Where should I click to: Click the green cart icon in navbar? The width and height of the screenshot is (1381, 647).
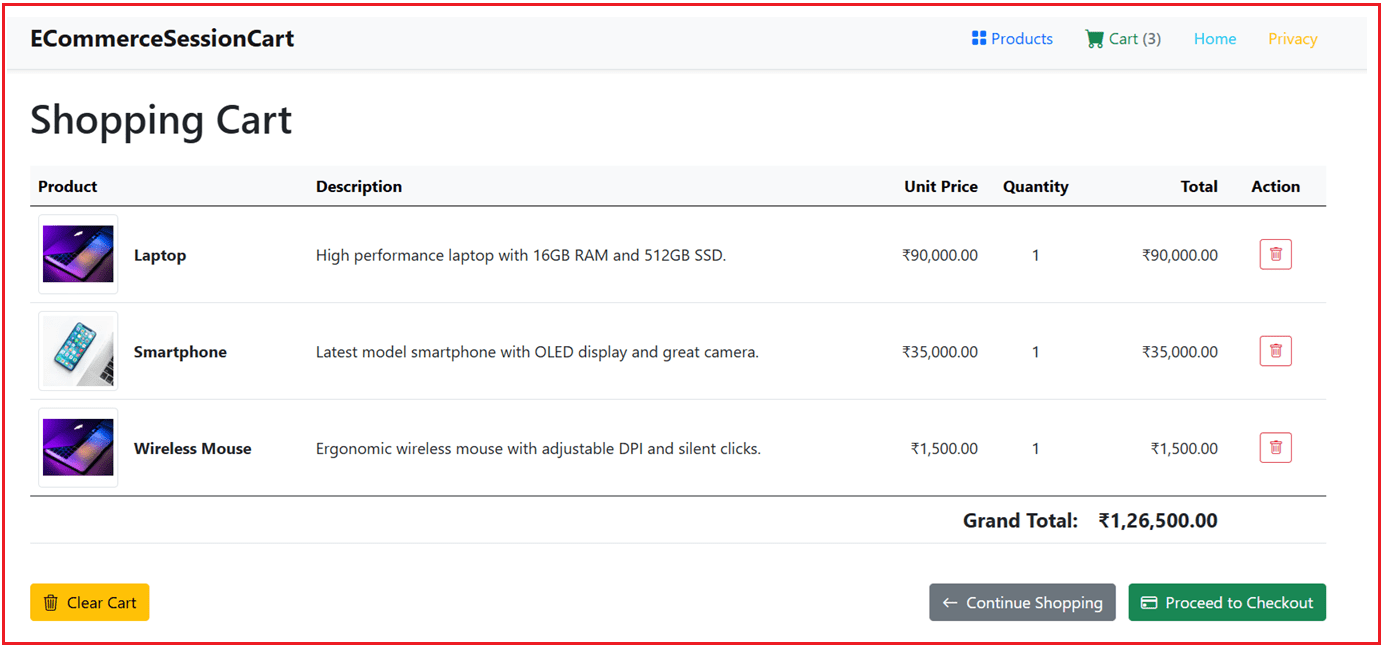click(x=1094, y=39)
